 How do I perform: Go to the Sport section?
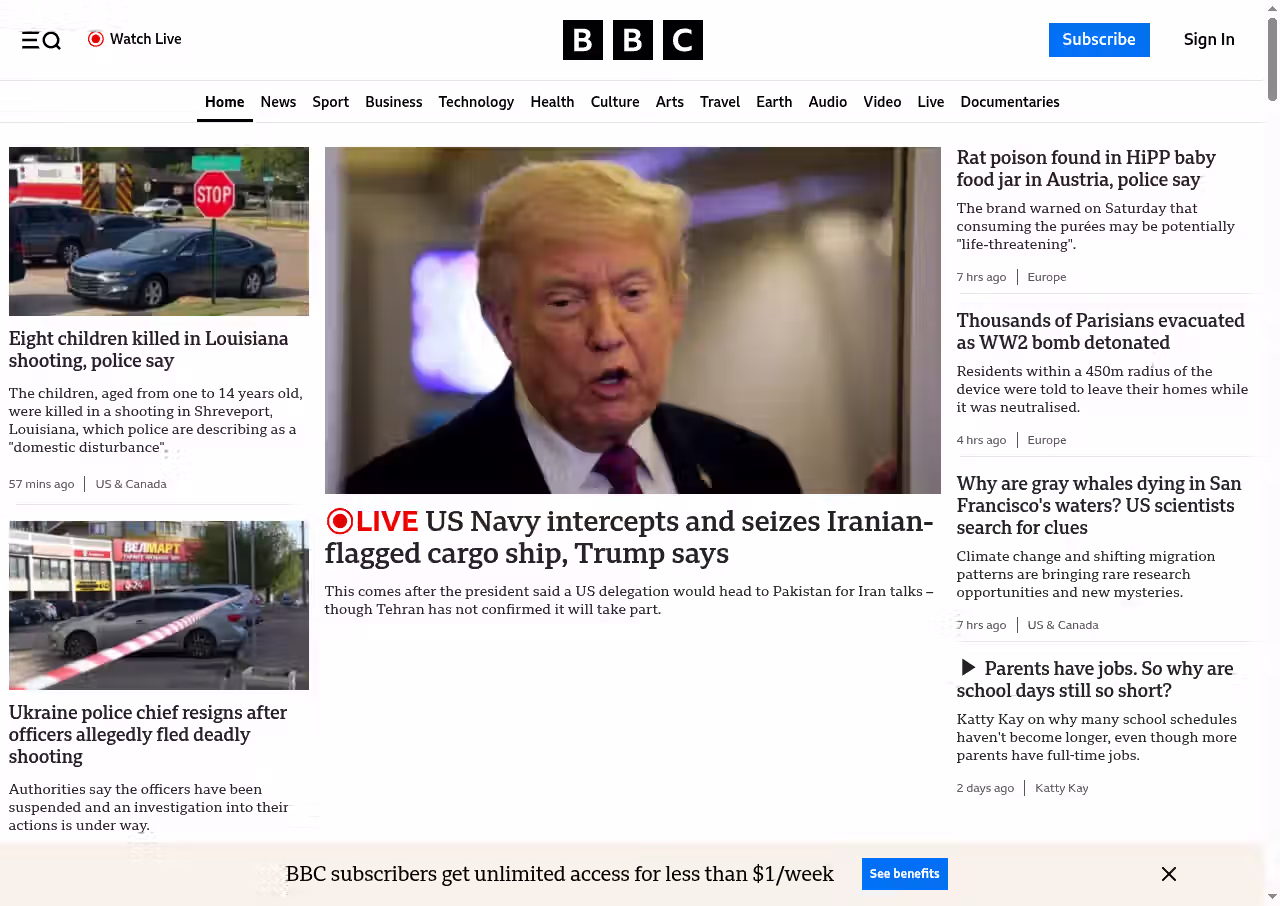coord(330,102)
